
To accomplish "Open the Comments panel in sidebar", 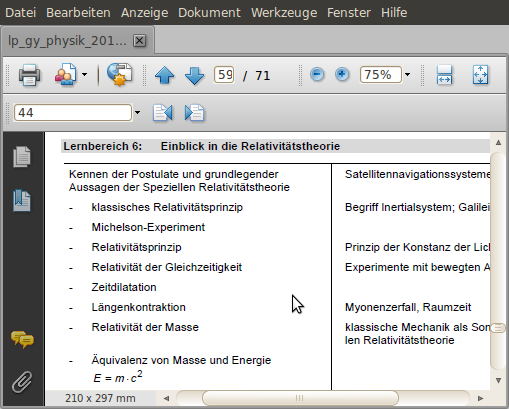I will click(22, 339).
